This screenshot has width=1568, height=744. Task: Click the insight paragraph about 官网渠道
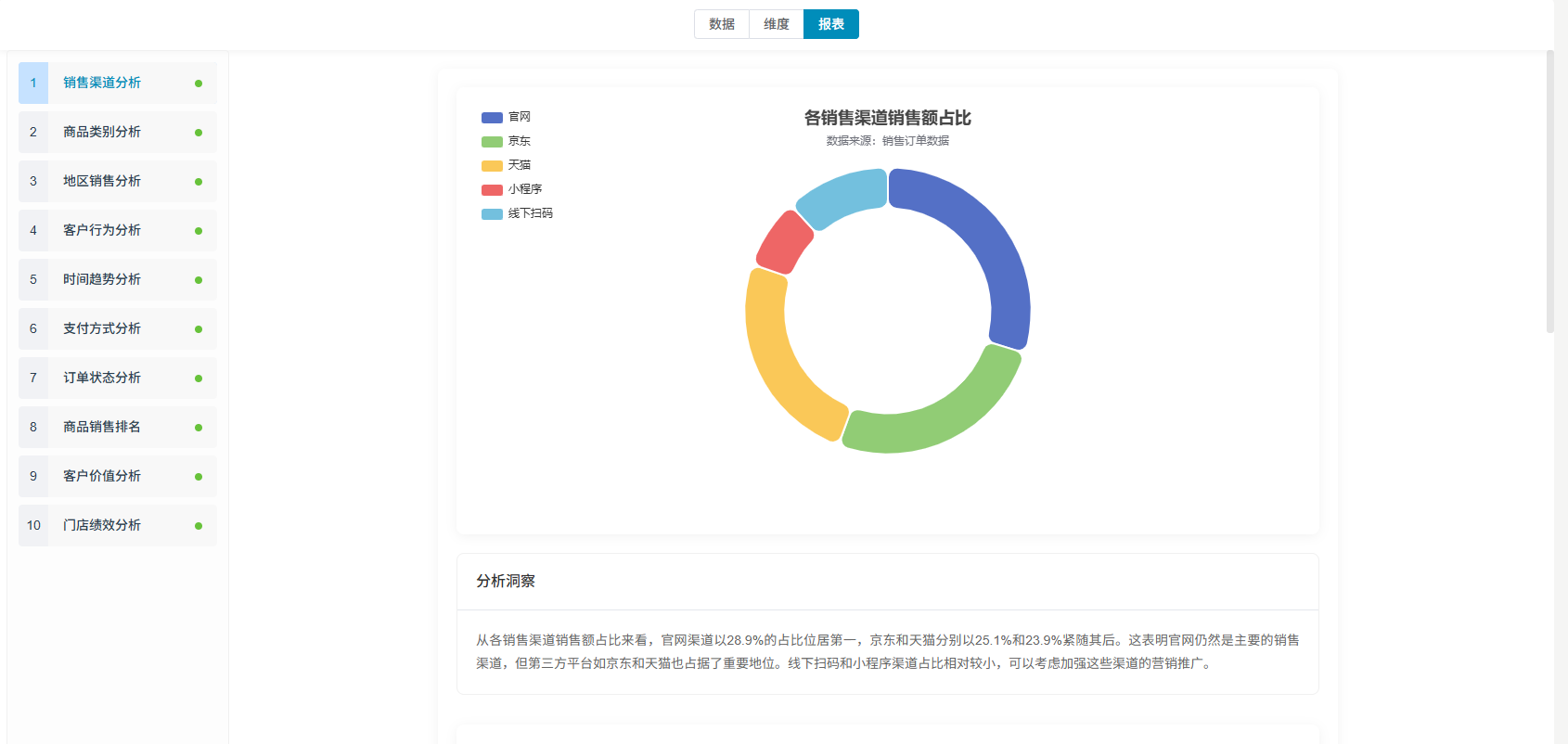click(888, 651)
